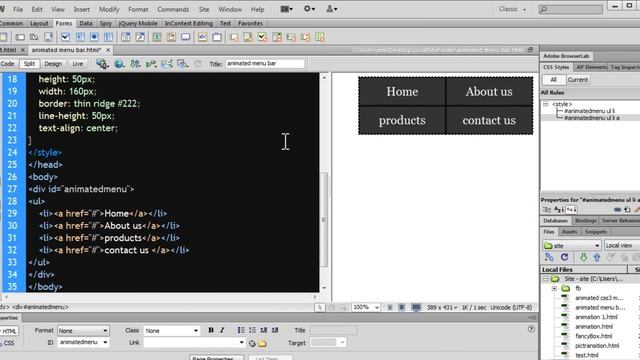
Task: Select fancyBox.html in Local Files
Action: point(593,336)
